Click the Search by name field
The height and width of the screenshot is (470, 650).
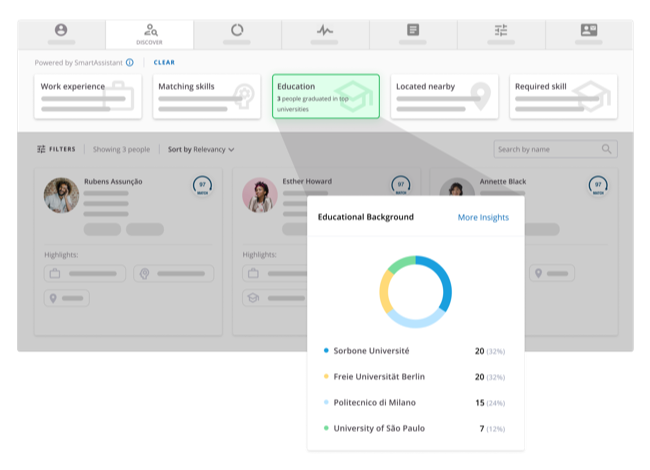[x=545, y=149]
